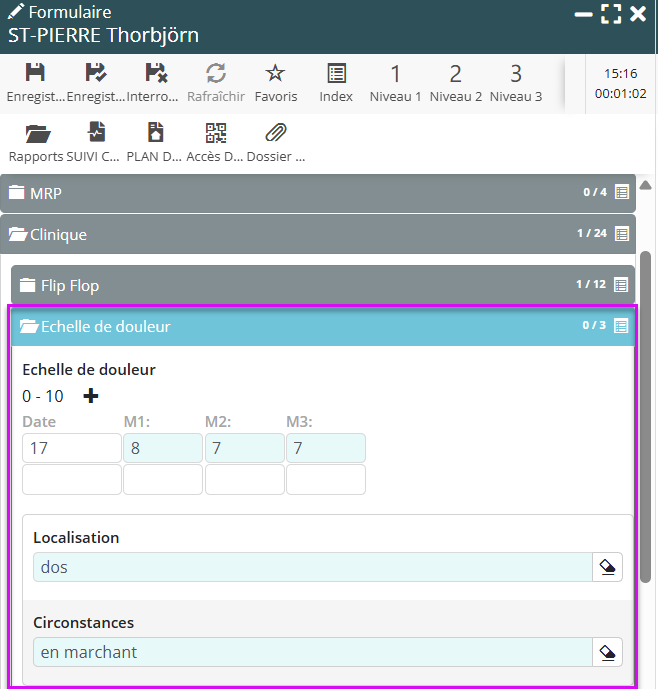Screen dimensions: 658x689
Task: Open the Rapports folder icon
Action: 37,133
